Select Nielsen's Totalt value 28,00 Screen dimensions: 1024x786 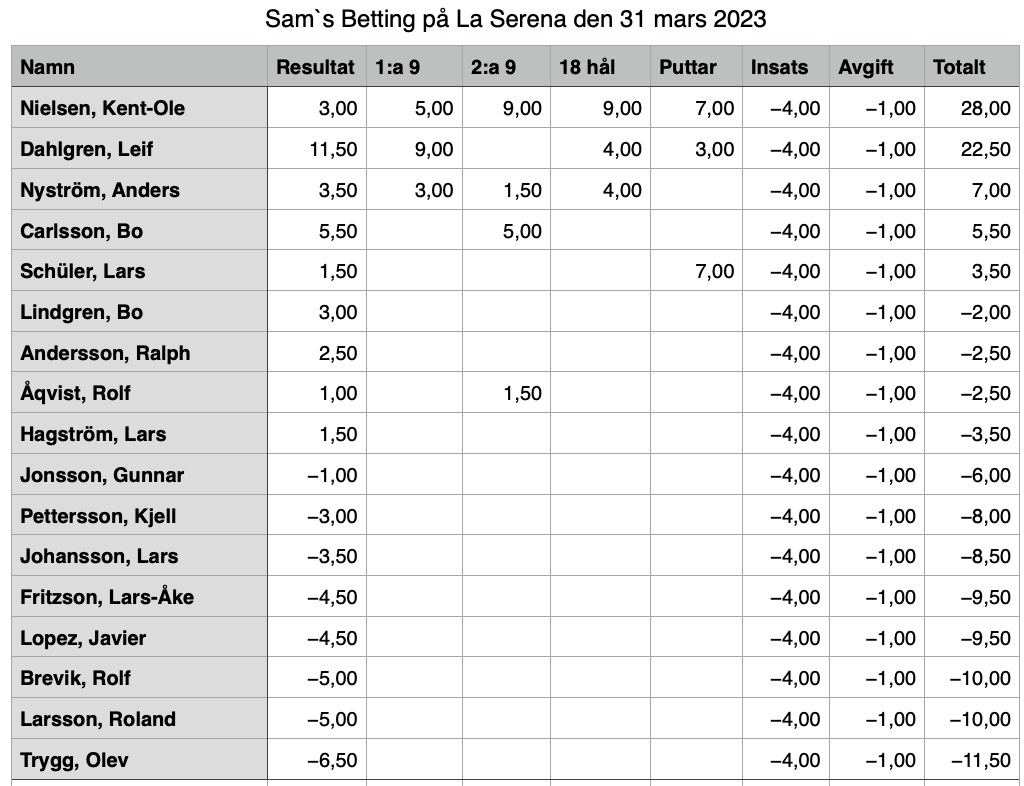[x=972, y=108]
